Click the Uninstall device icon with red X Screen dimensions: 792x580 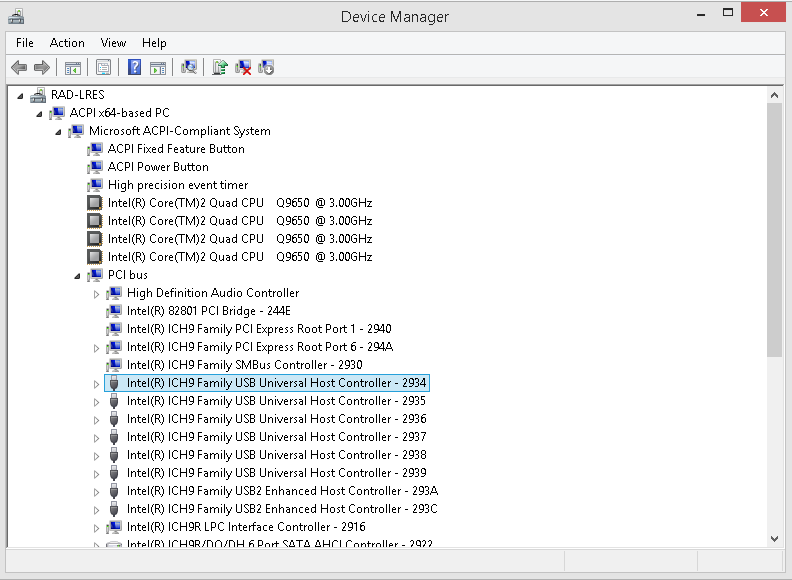click(243, 67)
